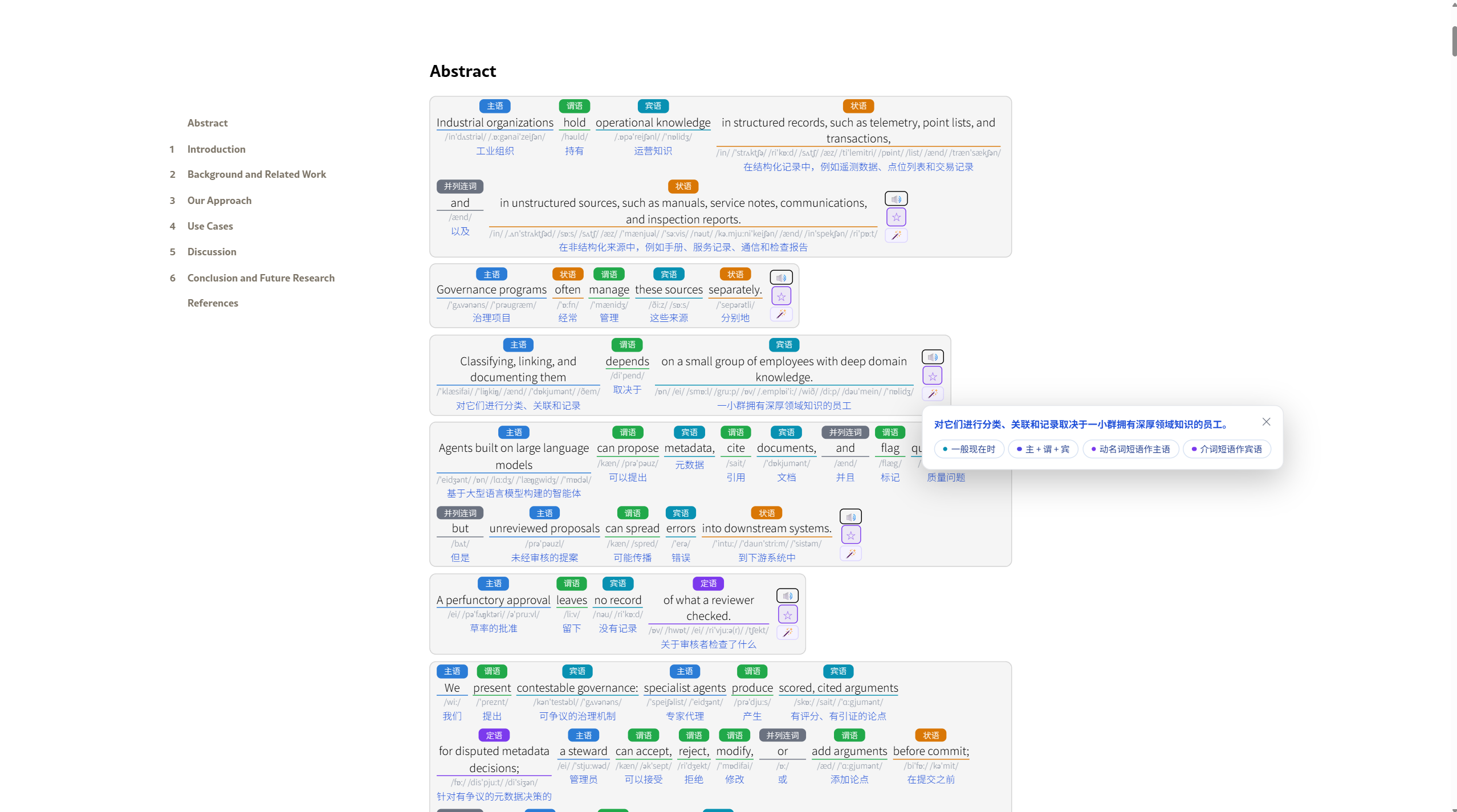Star the 'A perfunctory approval leaves' sentence
The height and width of the screenshot is (812, 1457).
point(787,615)
